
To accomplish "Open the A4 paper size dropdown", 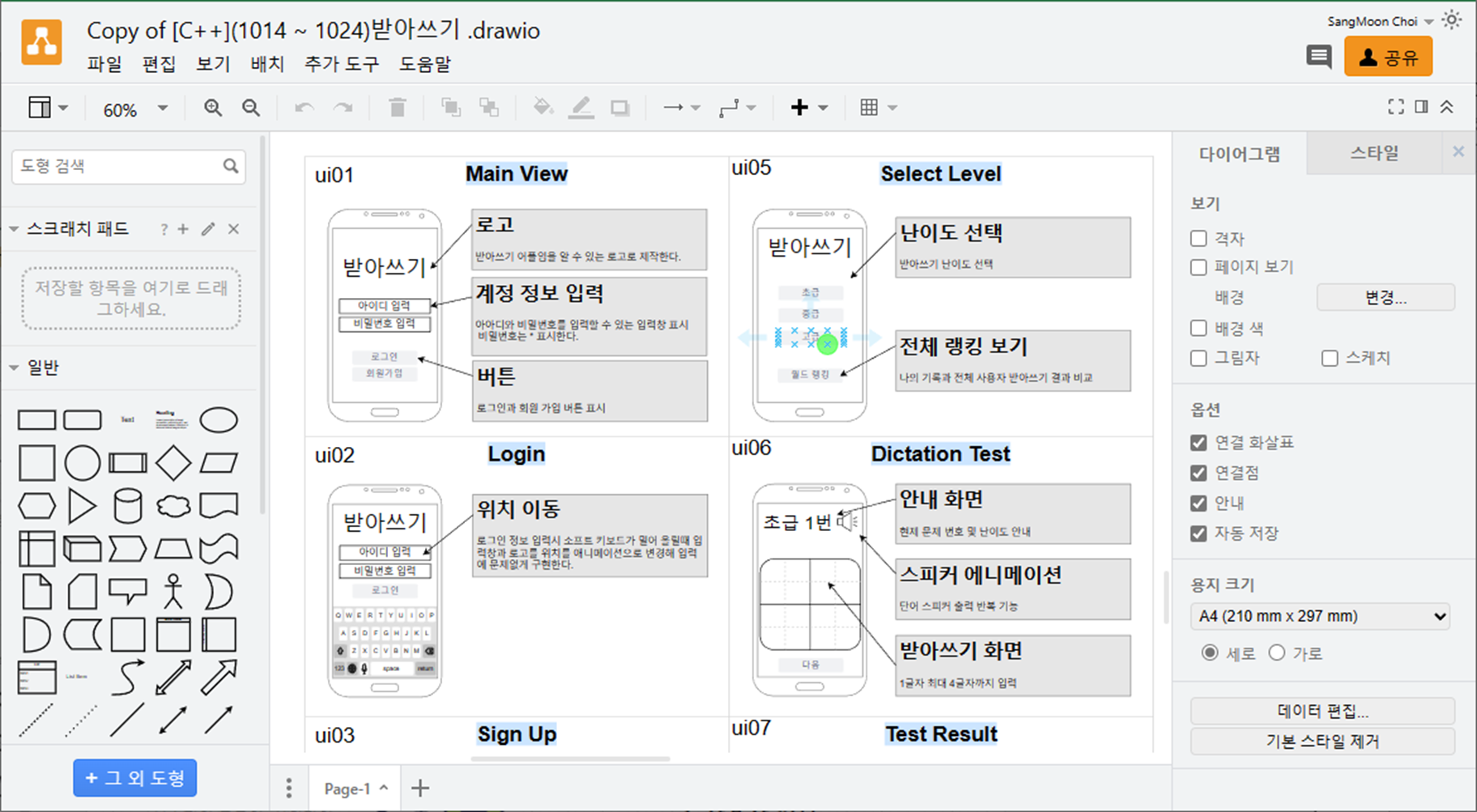I will coord(1320,616).
